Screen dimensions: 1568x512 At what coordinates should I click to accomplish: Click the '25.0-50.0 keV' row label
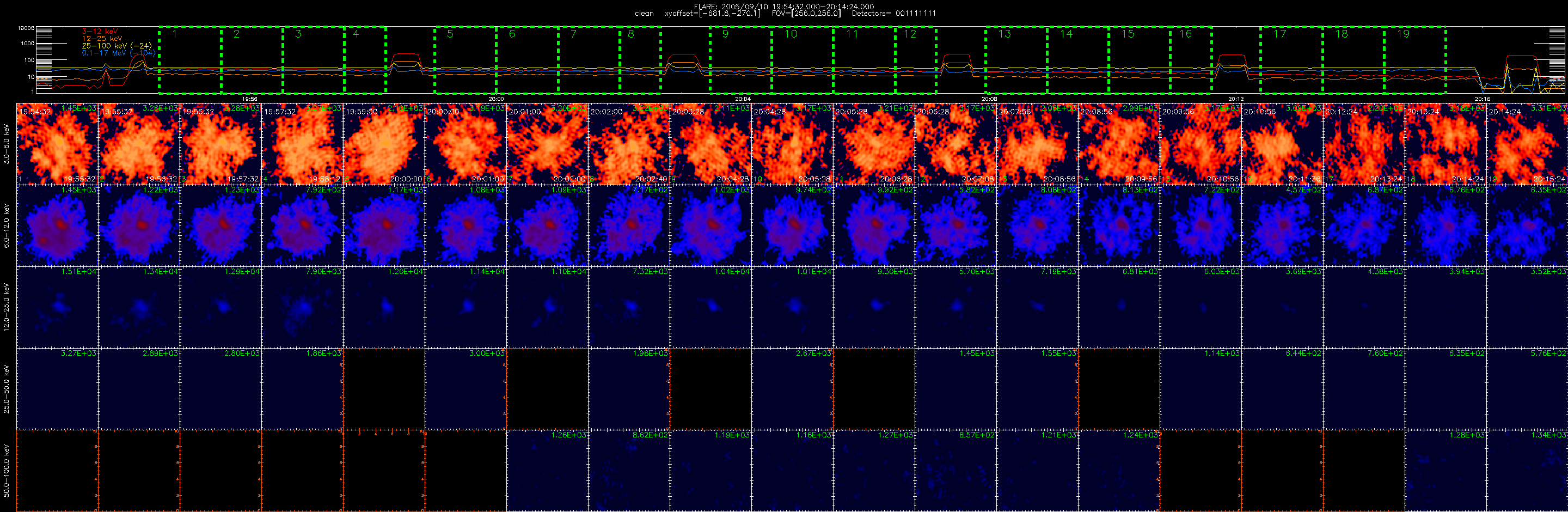[x=7, y=389]
